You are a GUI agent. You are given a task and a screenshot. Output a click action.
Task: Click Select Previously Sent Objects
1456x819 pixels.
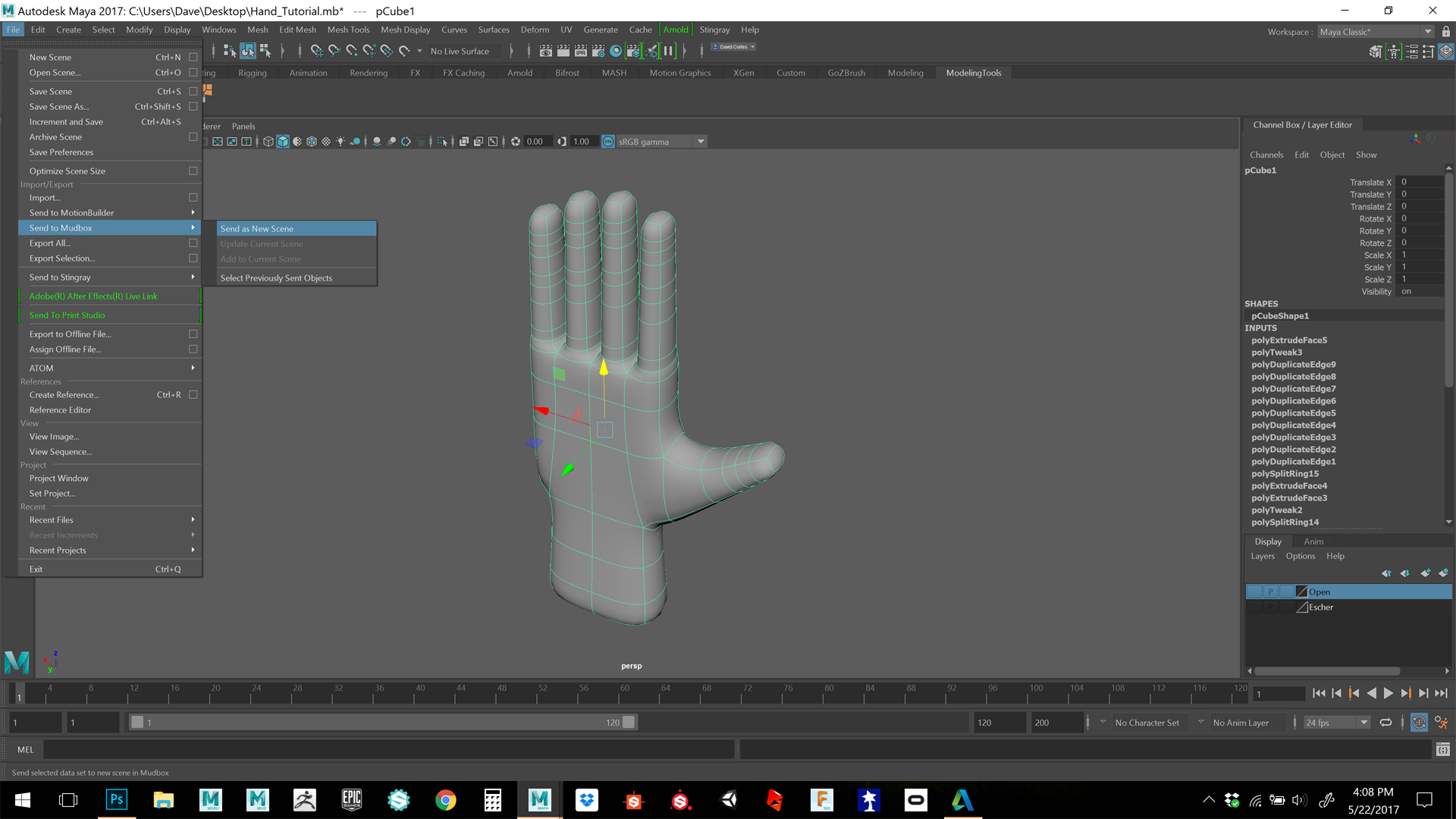(276, 278)
